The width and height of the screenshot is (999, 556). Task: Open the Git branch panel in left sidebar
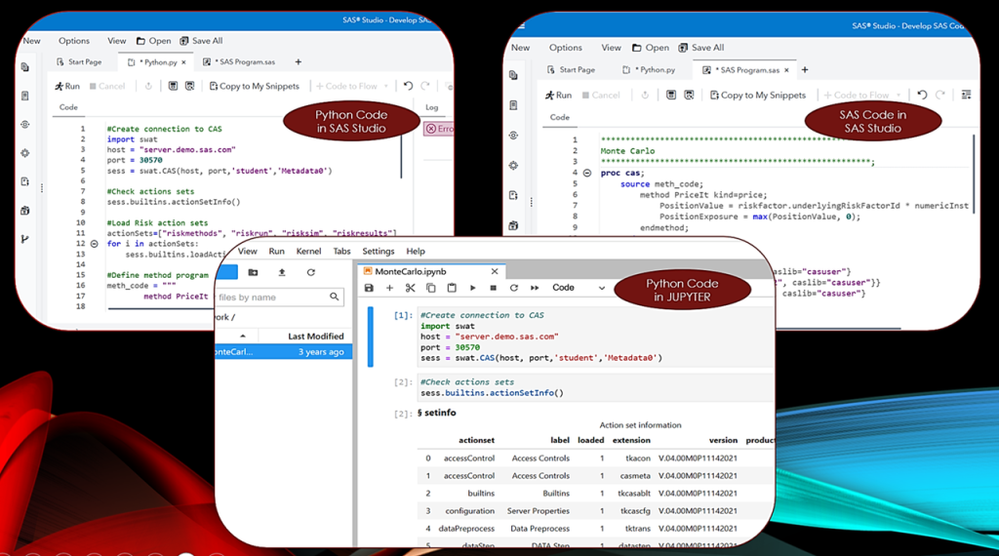click(x=25, y=239)
